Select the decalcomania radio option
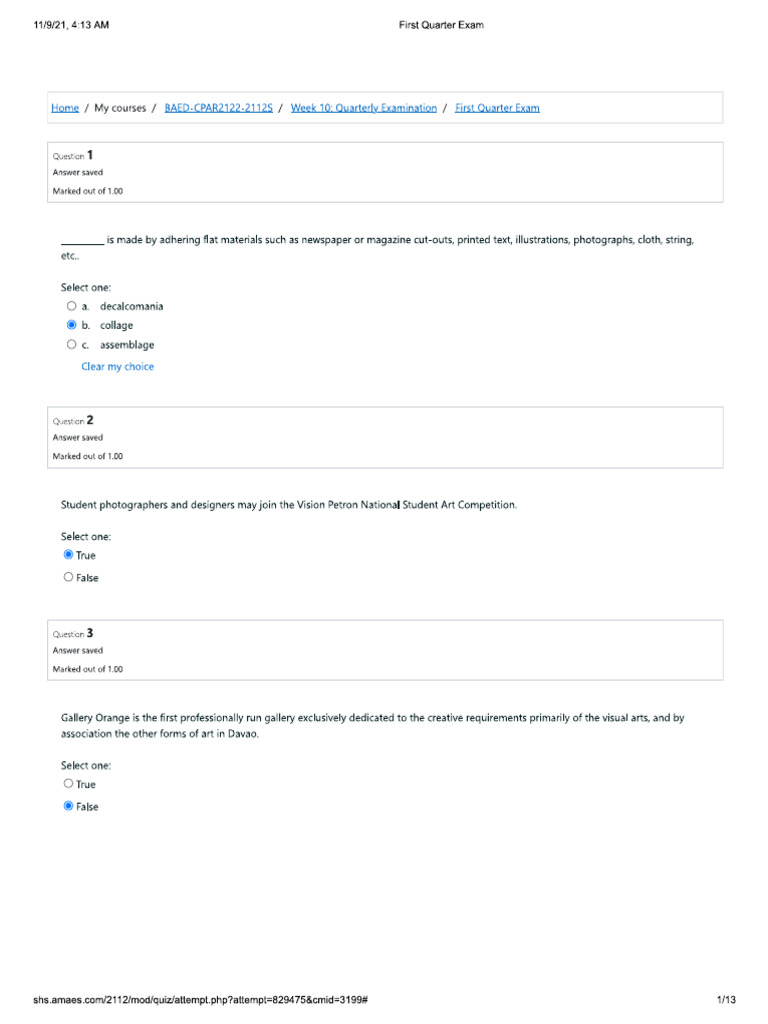 (x=71, y=306)
